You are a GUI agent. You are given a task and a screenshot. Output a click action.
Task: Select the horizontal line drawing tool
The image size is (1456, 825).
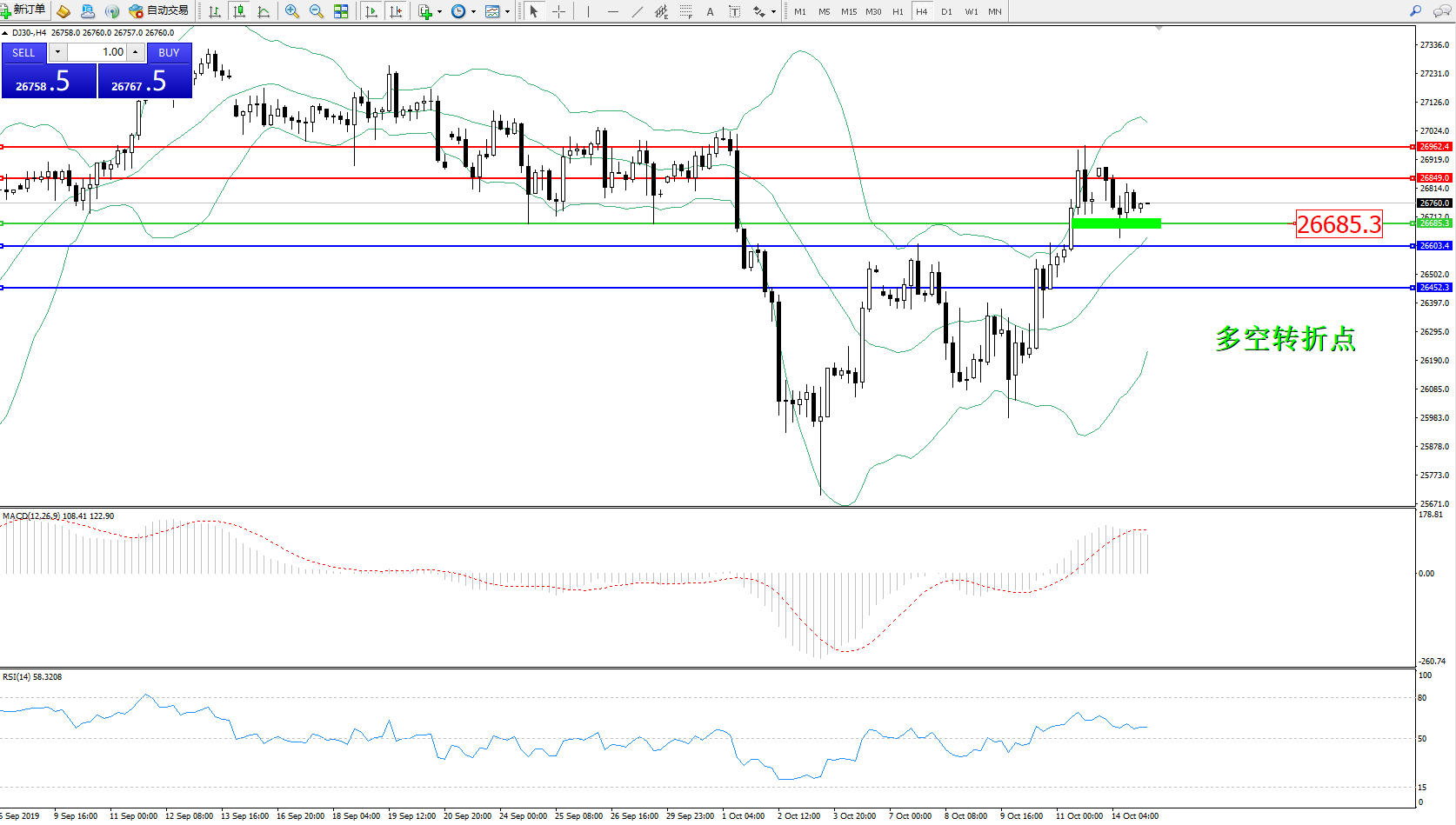(613, 11)
